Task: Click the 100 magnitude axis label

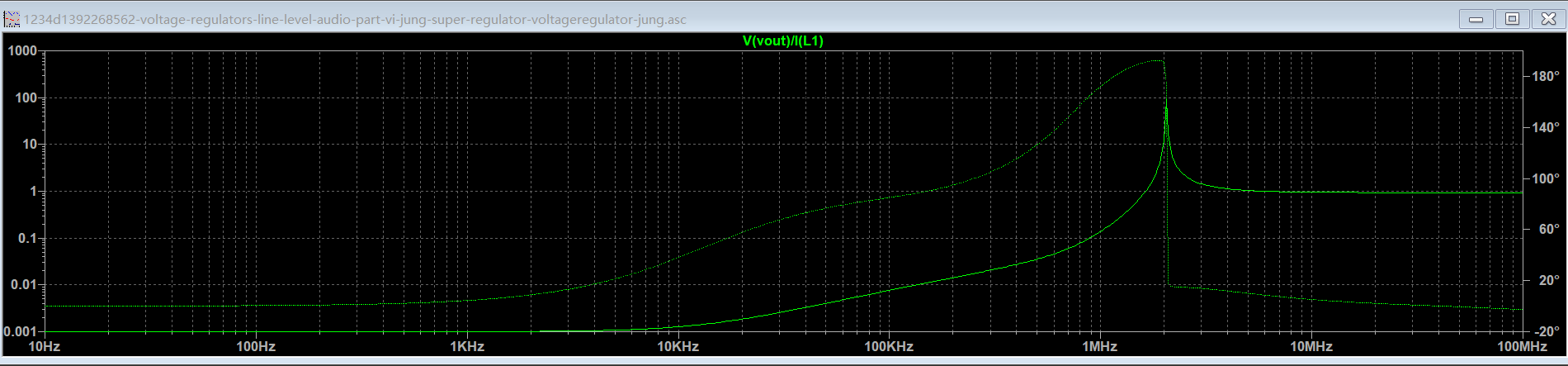Action: 26,98
